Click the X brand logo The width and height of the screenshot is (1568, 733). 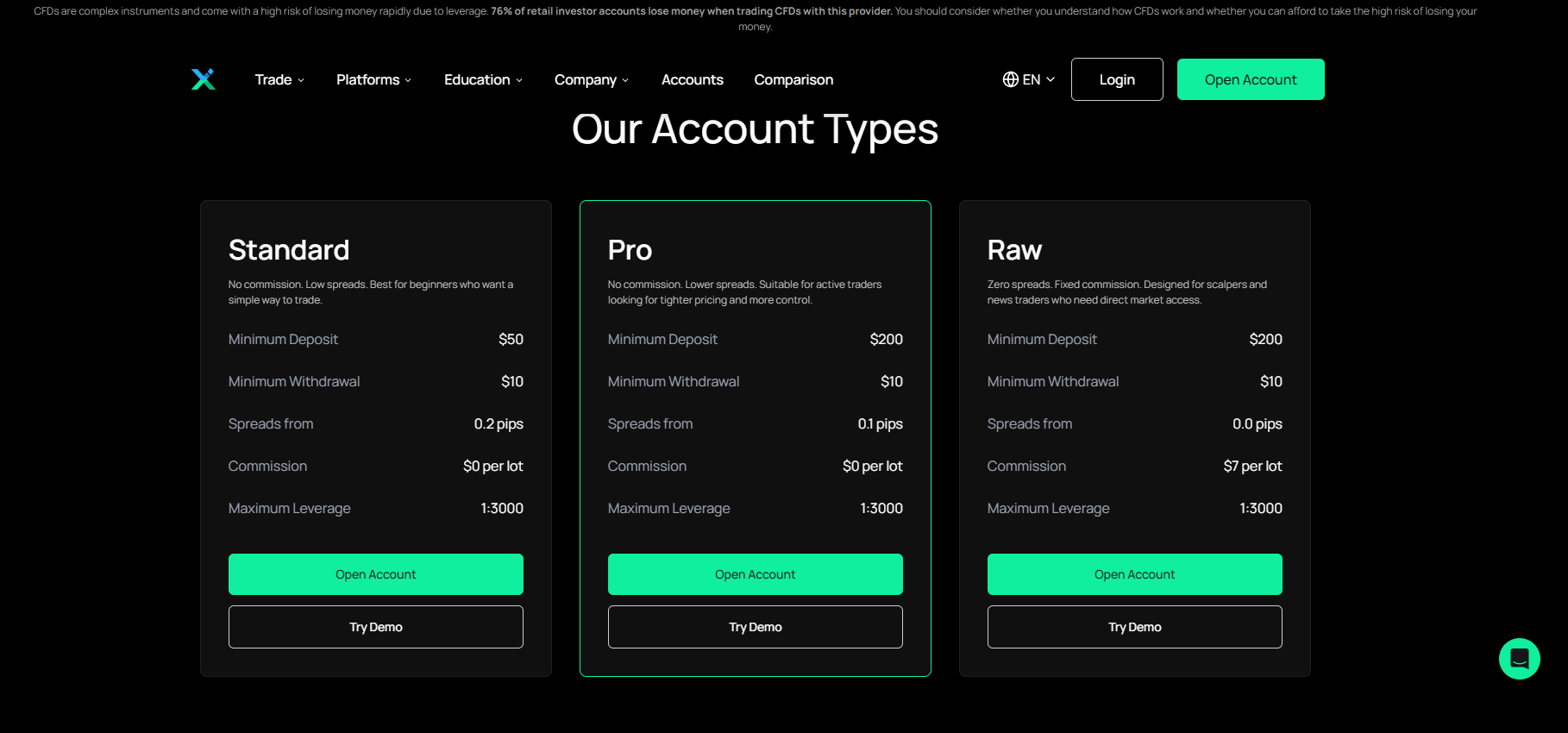[x=204, y=78]
